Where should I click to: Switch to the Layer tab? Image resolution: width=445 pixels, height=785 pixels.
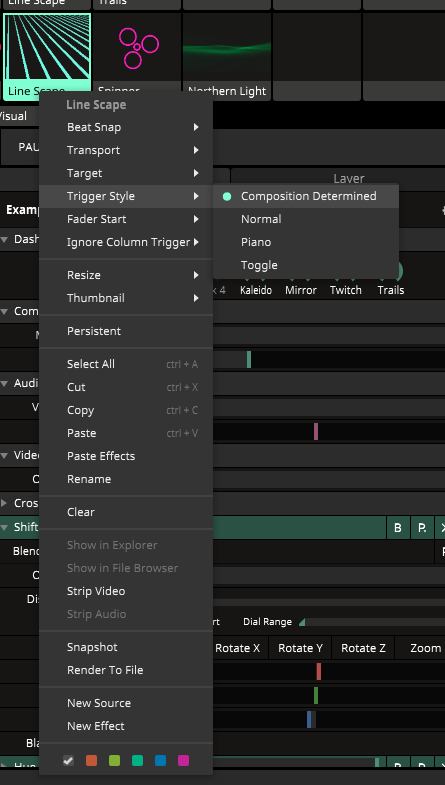[x=348, y=179]
